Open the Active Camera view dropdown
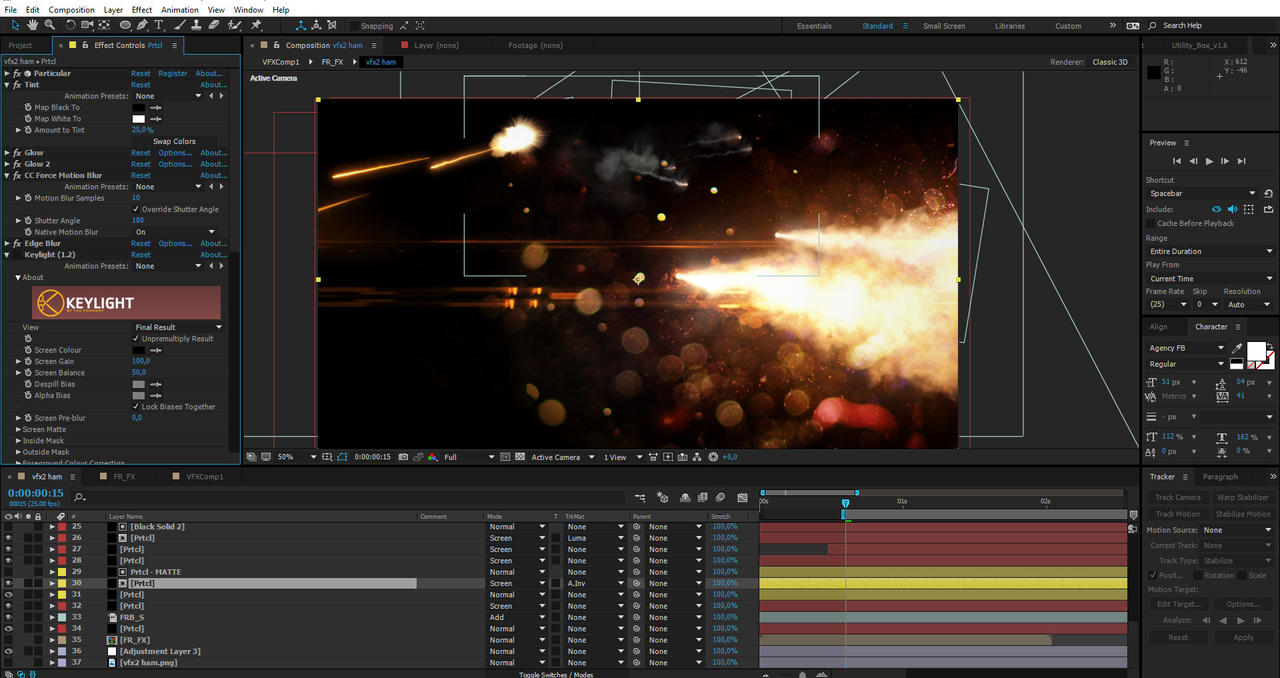The image size is (1280, 678). pos(562,457)
